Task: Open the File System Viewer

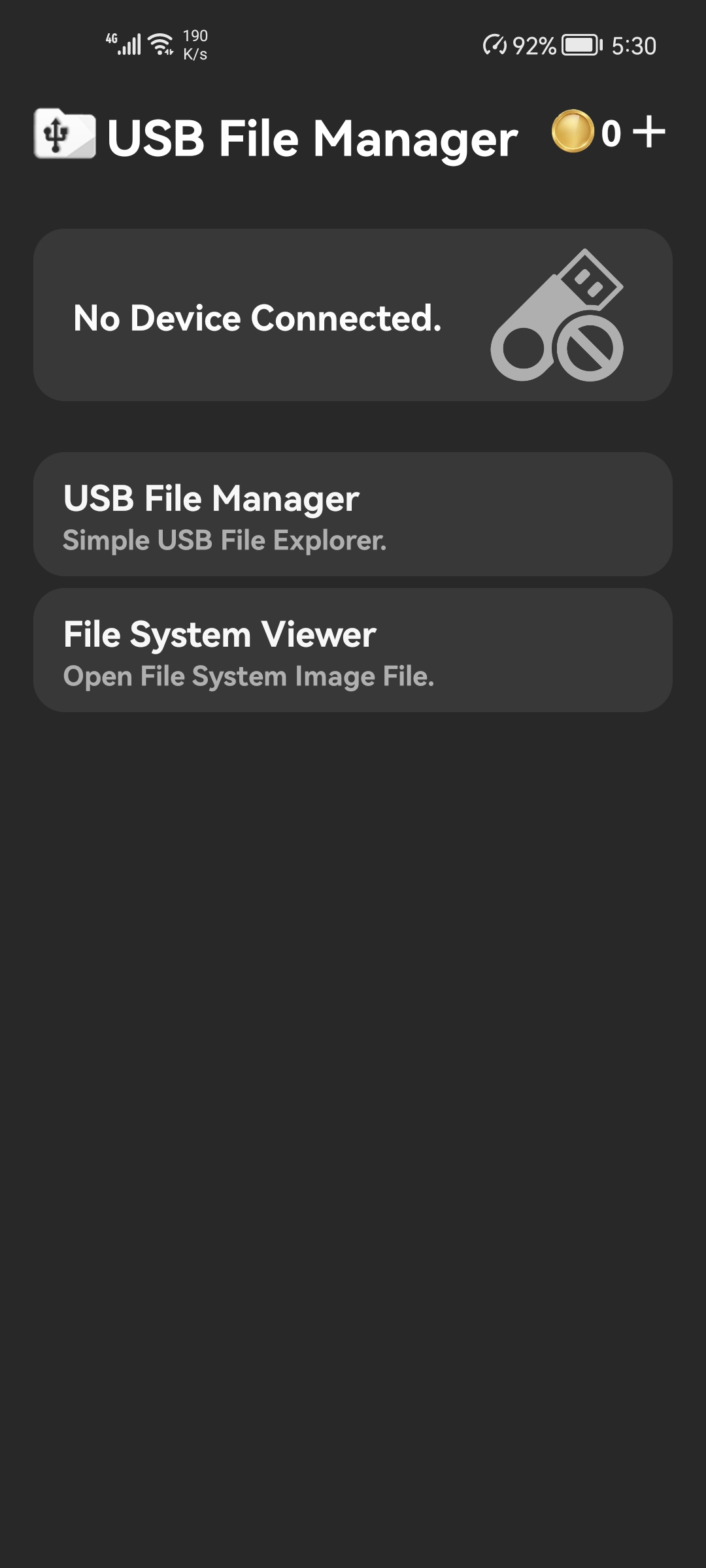Action: (353, 650)
